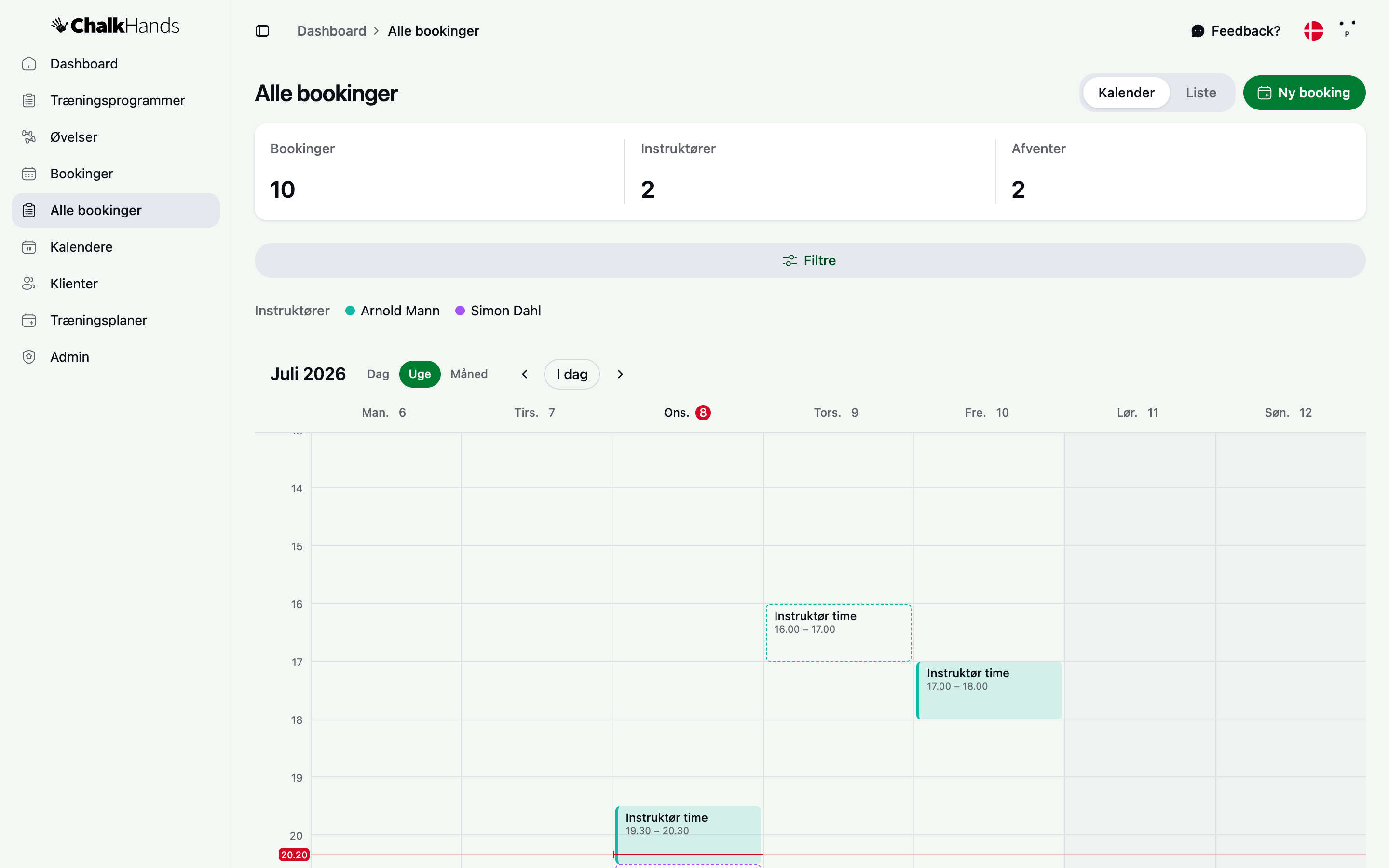Click the Træningsplaner calendar-plus icon
Viewport: 1389px width, 868px height.
[x=29, y=320]
